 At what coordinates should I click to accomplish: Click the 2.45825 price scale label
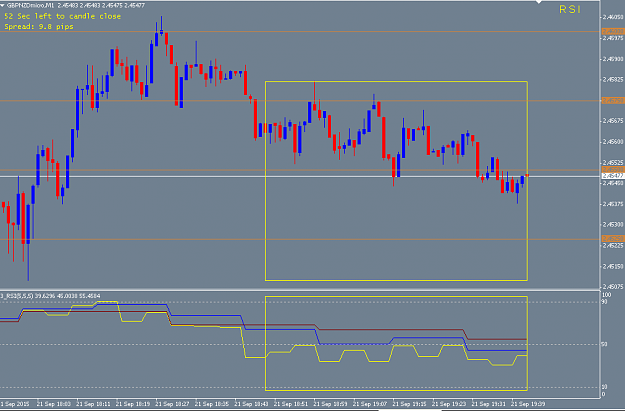click(x=613, y=79)
